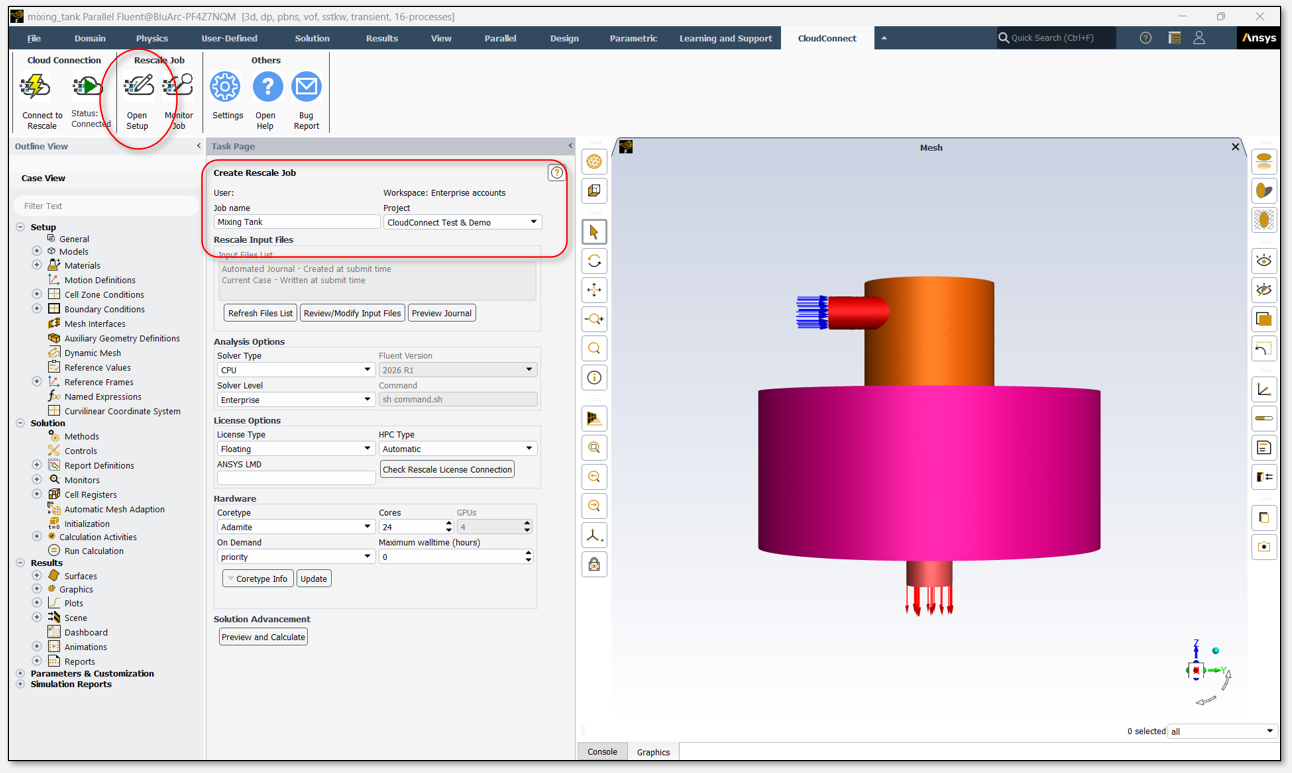Click the probe info tool icon
This screenshot has width=1292, height=773.
(x=594, y=378)
